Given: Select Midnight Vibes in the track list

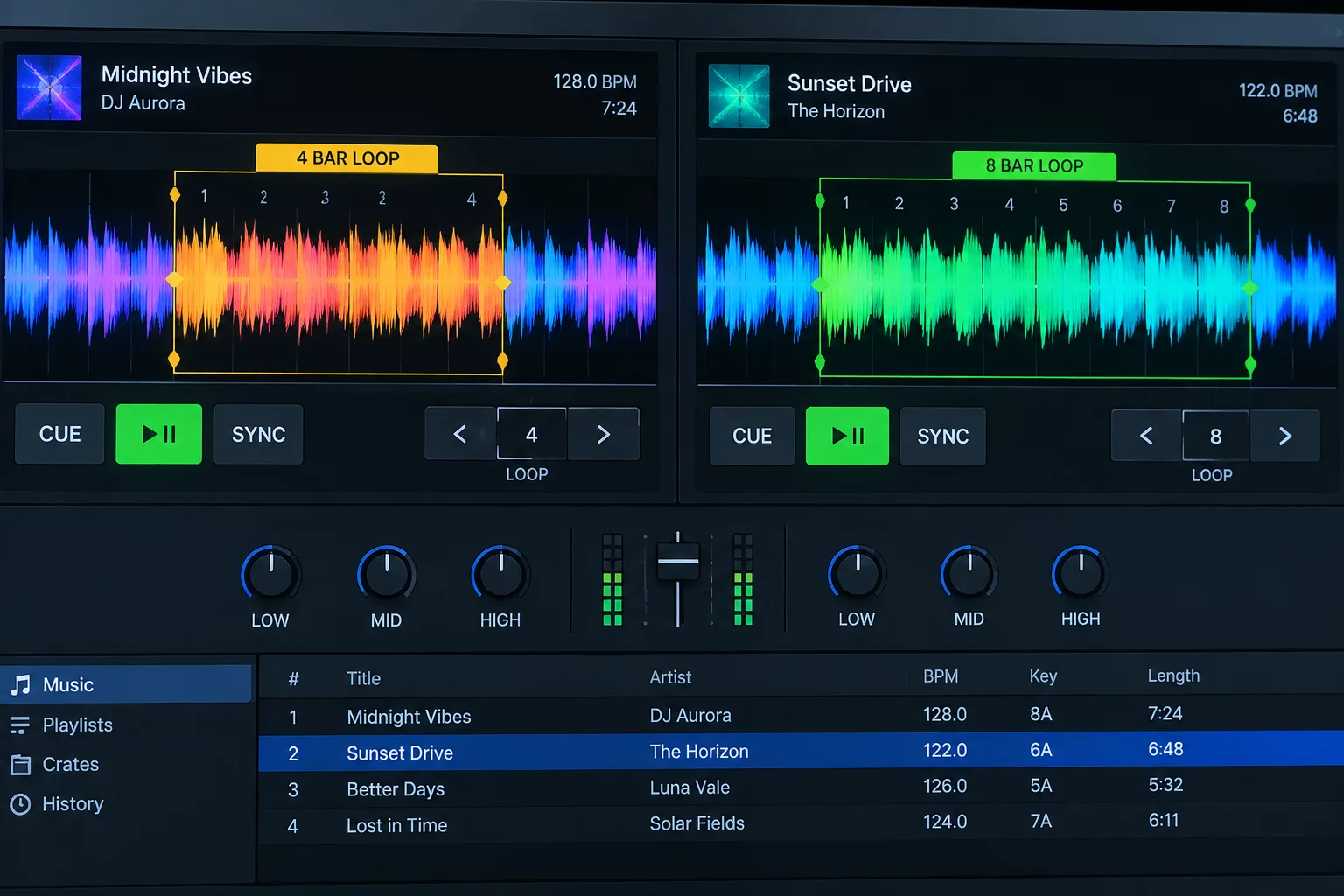Looking at the screenshot, I should (801, 715).
